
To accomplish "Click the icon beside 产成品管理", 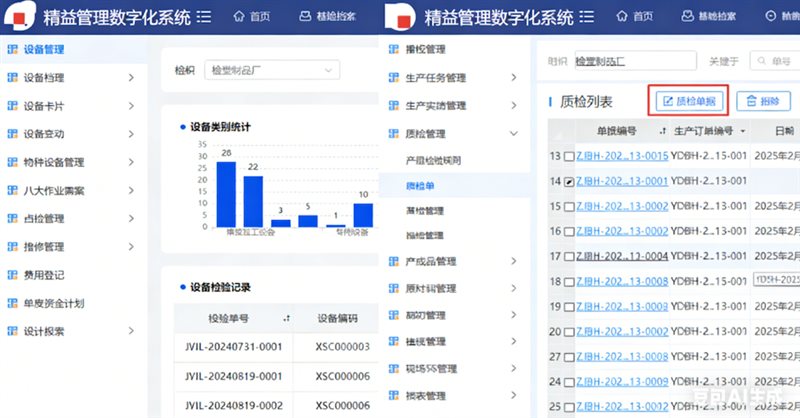I will [393, 261].
